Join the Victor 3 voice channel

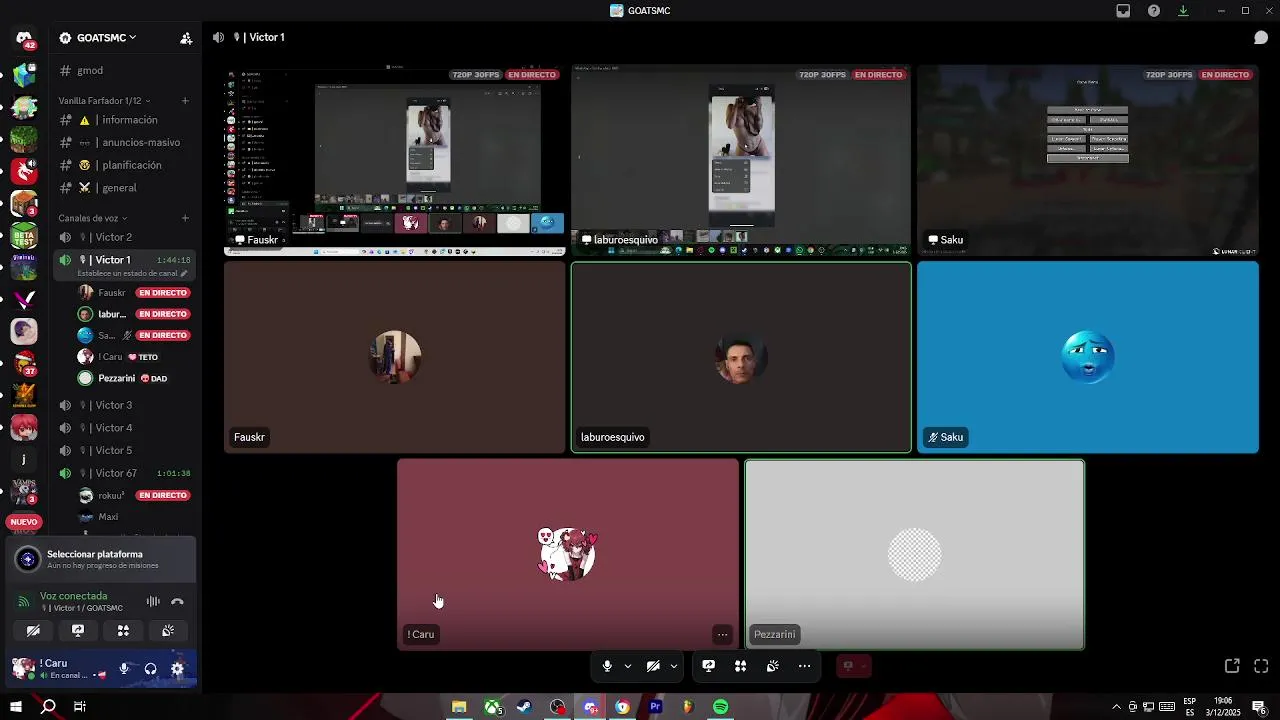tap(125, 405)
